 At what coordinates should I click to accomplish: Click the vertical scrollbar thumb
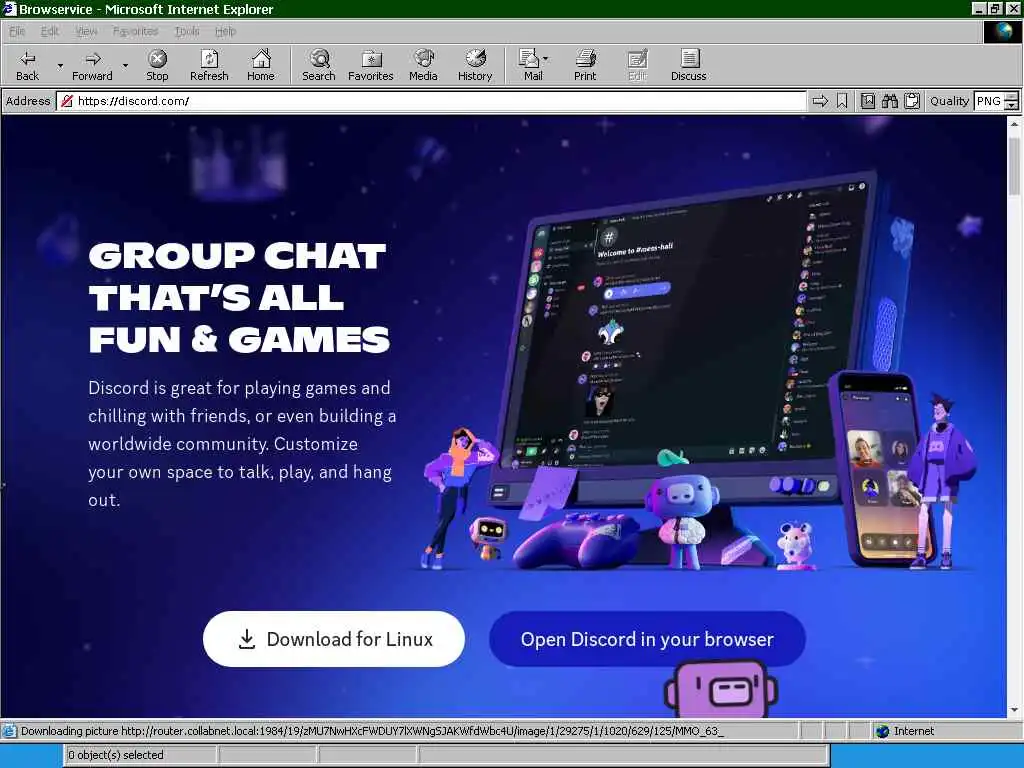click(x=1014, y=167)
